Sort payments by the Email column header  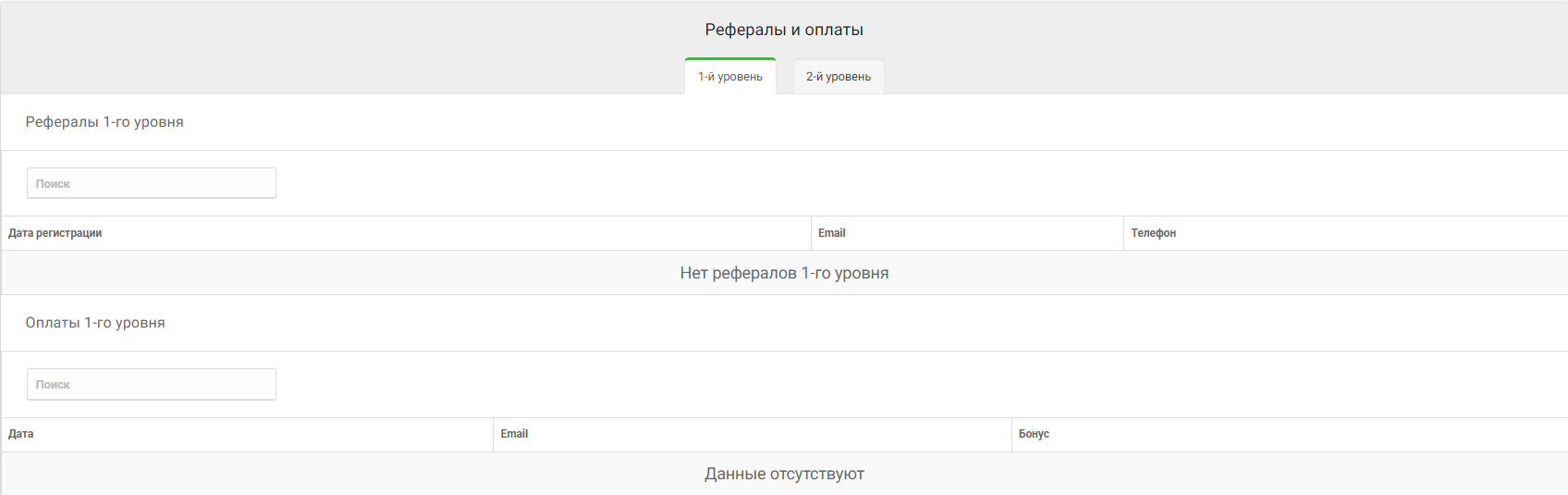(x=514, y=434)
